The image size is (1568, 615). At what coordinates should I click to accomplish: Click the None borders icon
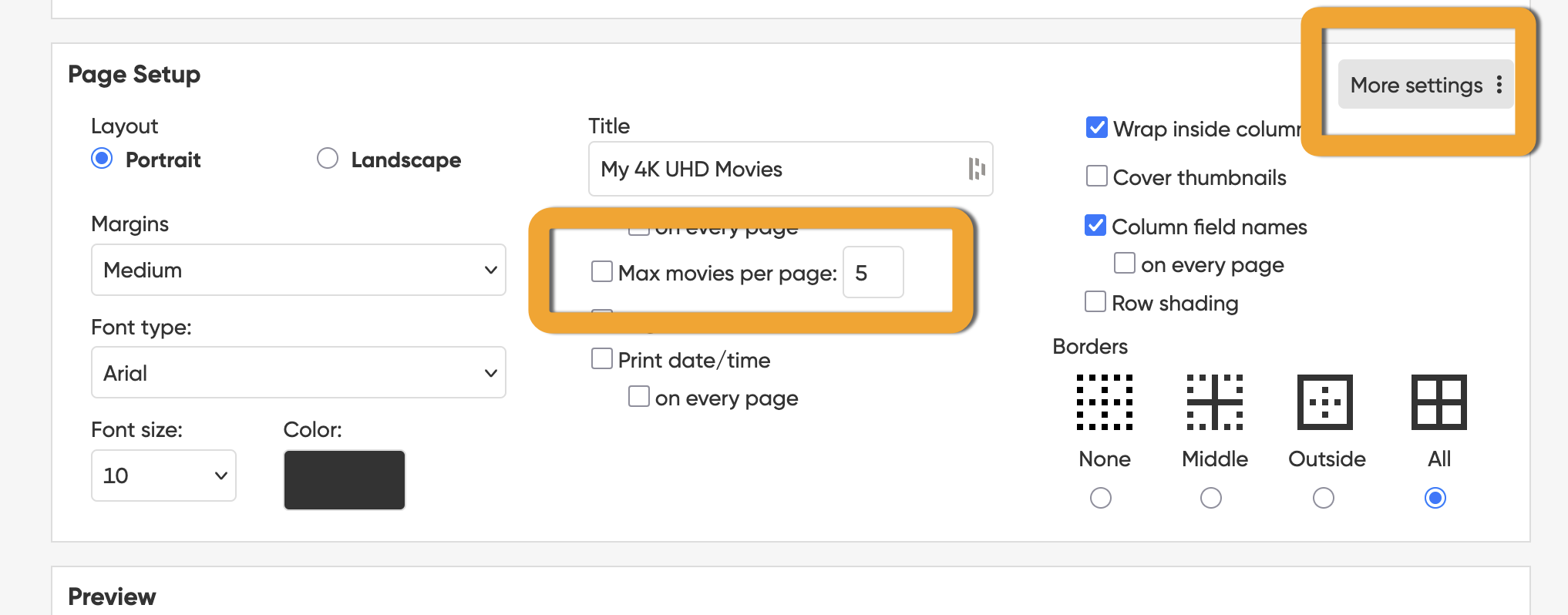pos(1104,402)
